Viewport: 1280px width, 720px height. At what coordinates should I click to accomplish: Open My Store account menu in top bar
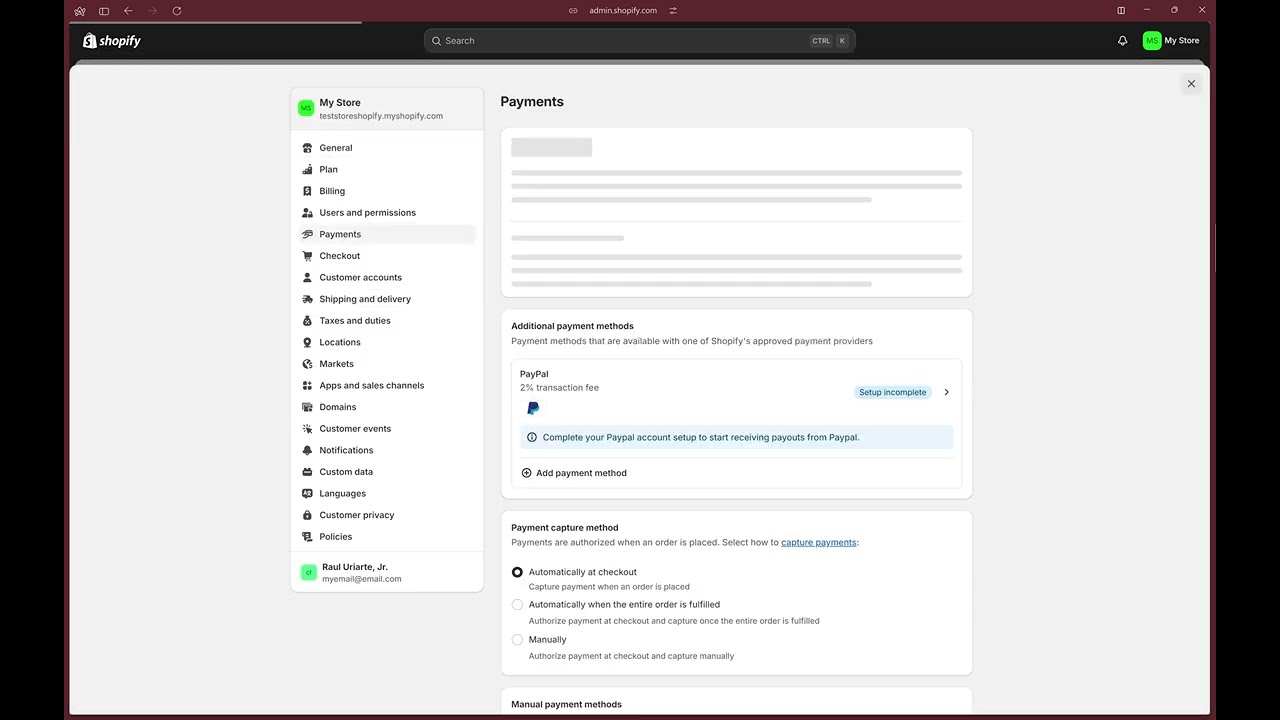pos(1171,41)
